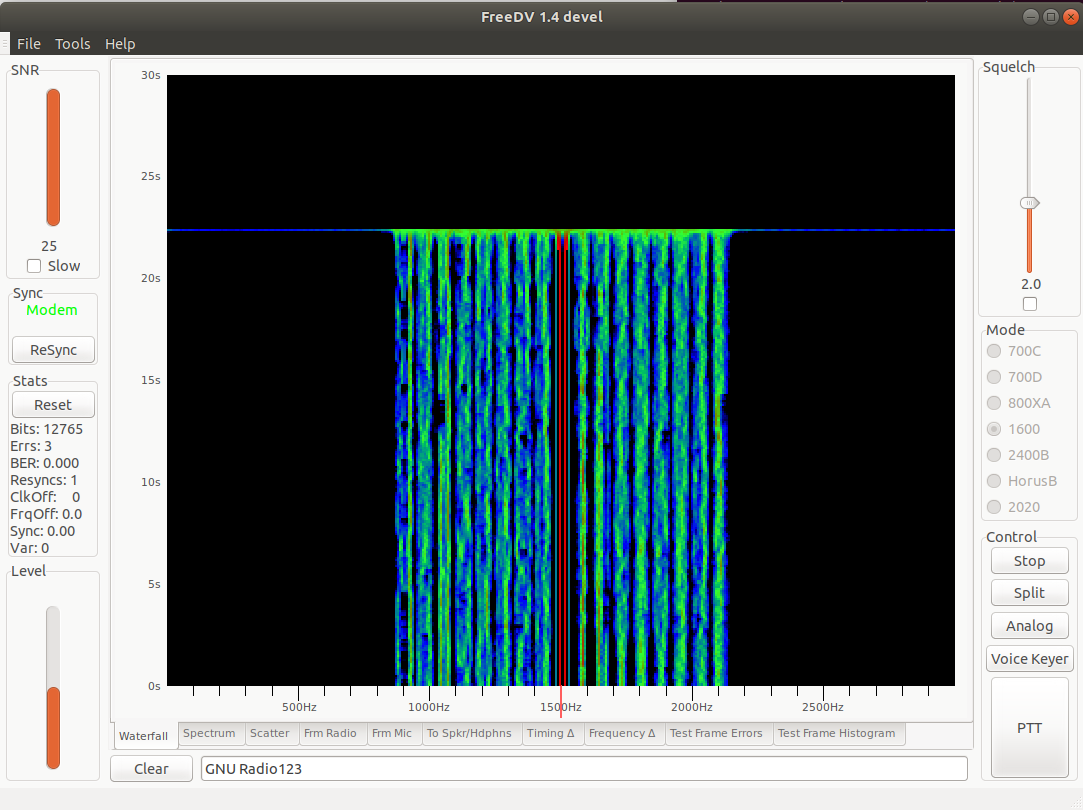Image resolution: width=1083 pixels, height=810 pixels.
Task: Click the Stop control button
Action: (x=1029, y=561)
